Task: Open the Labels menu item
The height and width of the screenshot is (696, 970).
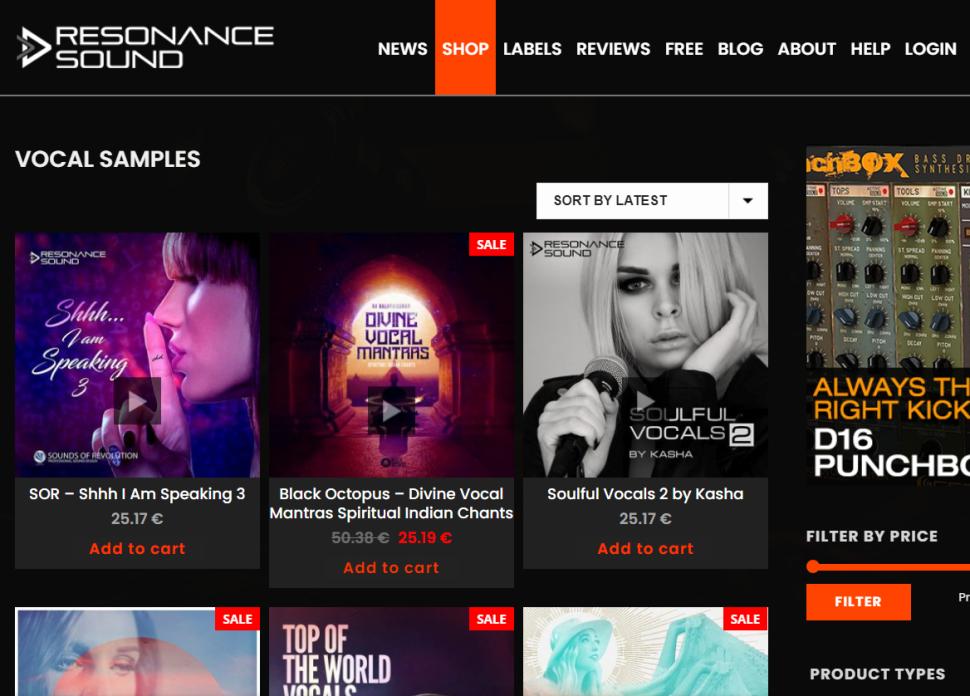Action: coord(533,49)
